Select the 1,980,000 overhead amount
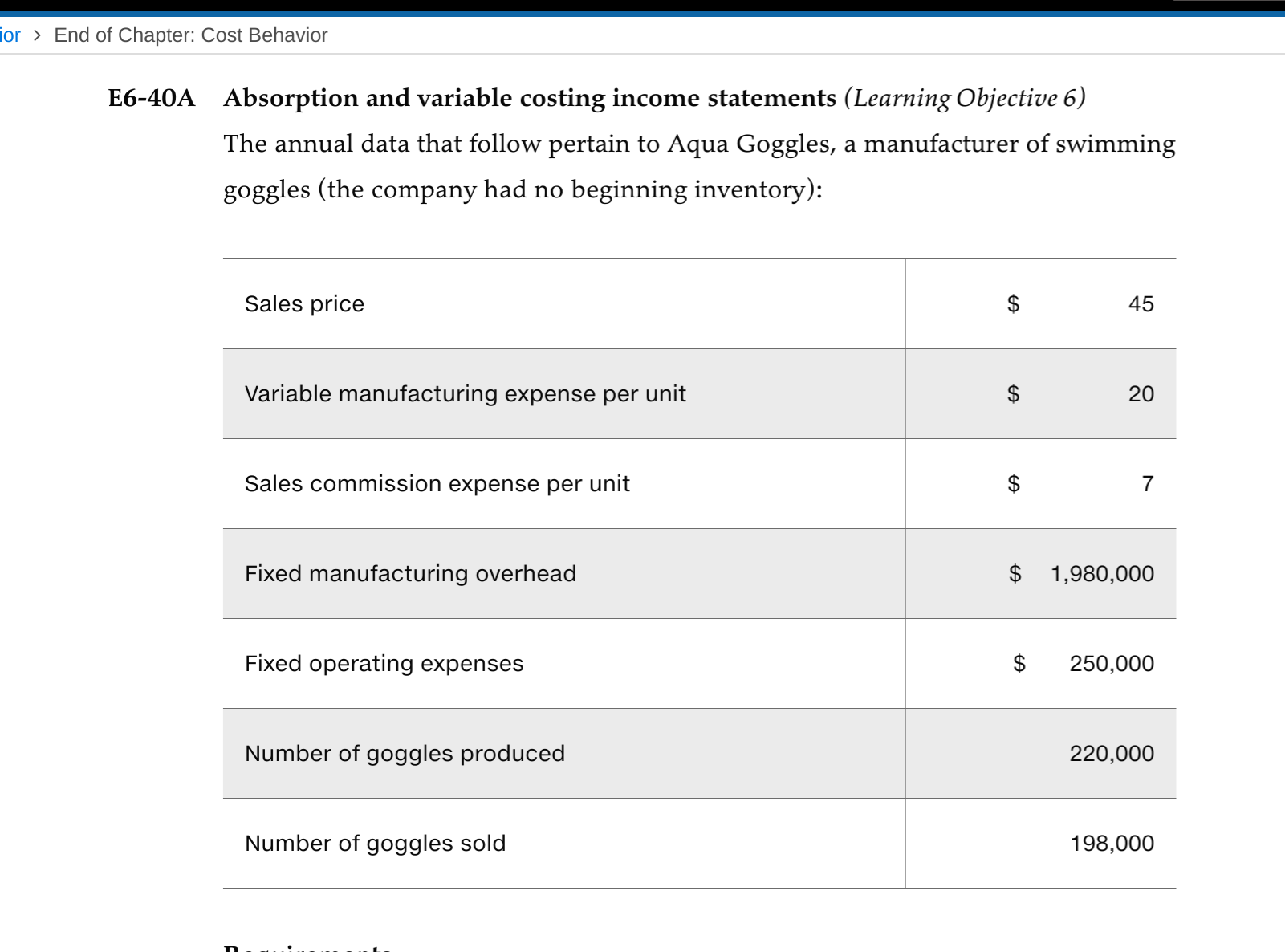This screenshot has width=1285, height=952. [x=1100, y=573]
